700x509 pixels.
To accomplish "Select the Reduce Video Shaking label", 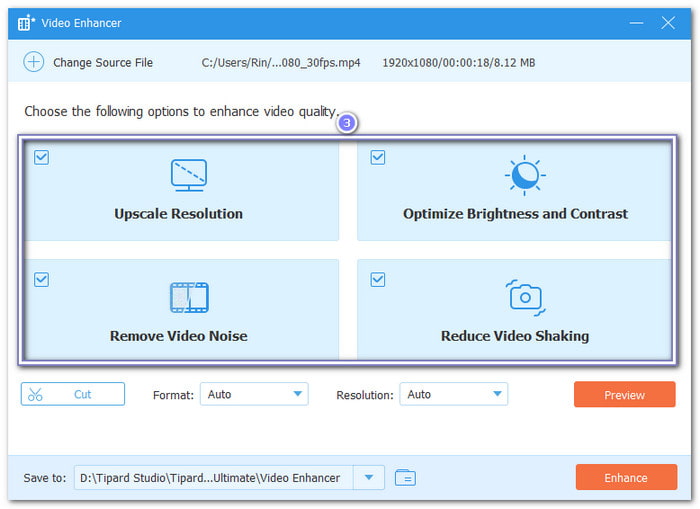I will click(515, 336).
